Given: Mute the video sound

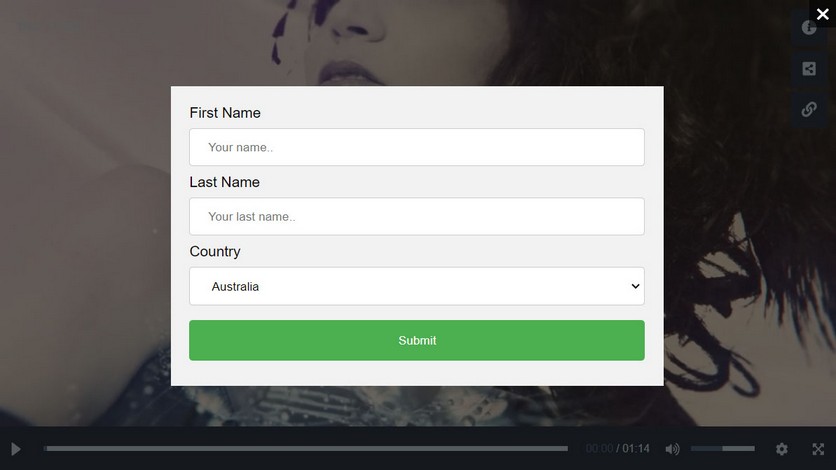Looking at the screenshot, I should 672,449.
